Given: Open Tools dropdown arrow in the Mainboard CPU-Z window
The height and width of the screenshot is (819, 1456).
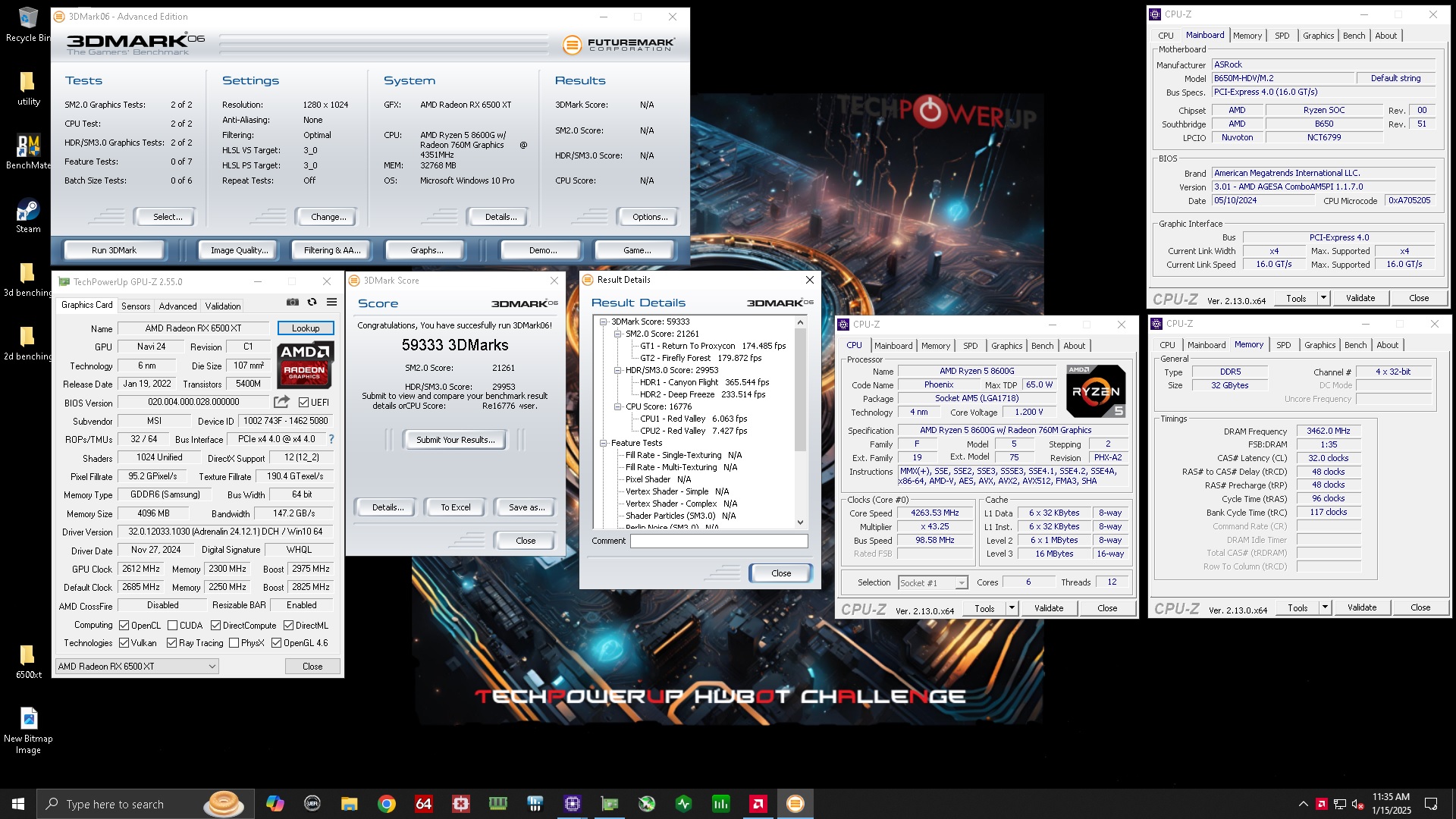Looking at the screenshot, I should click(x=1323, y=298).
